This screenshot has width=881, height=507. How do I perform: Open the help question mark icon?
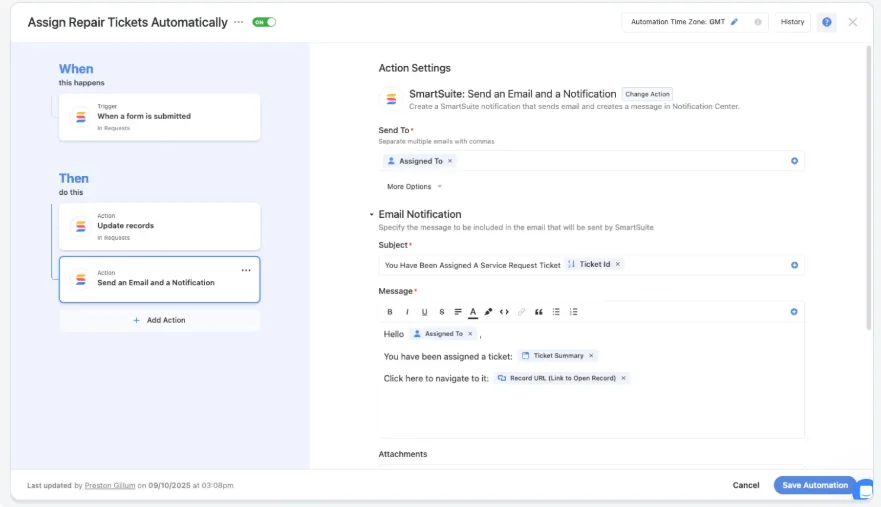pos(826,22)
